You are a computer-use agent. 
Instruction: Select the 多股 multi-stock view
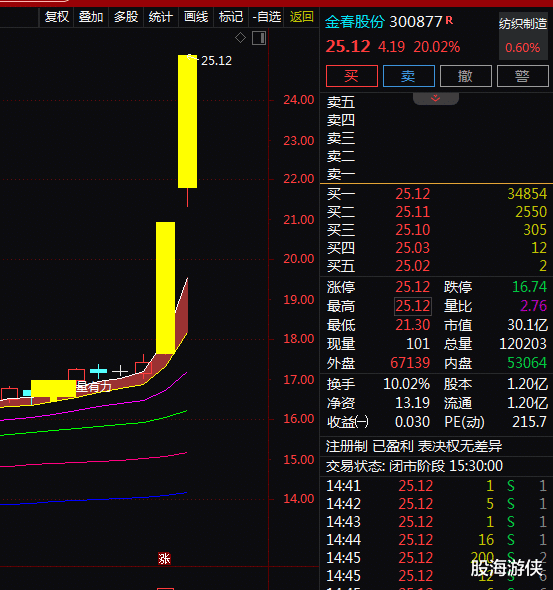126,17
